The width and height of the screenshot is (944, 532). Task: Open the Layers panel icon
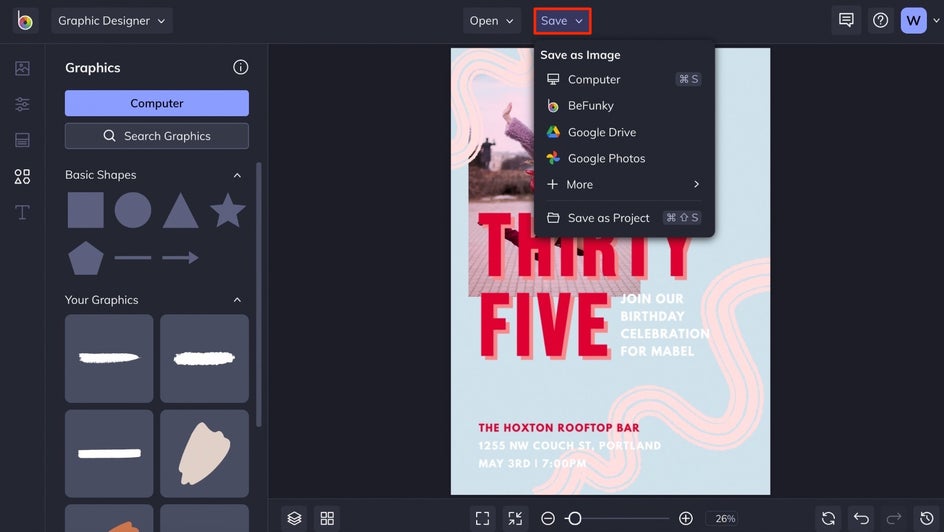pos(294,518)
